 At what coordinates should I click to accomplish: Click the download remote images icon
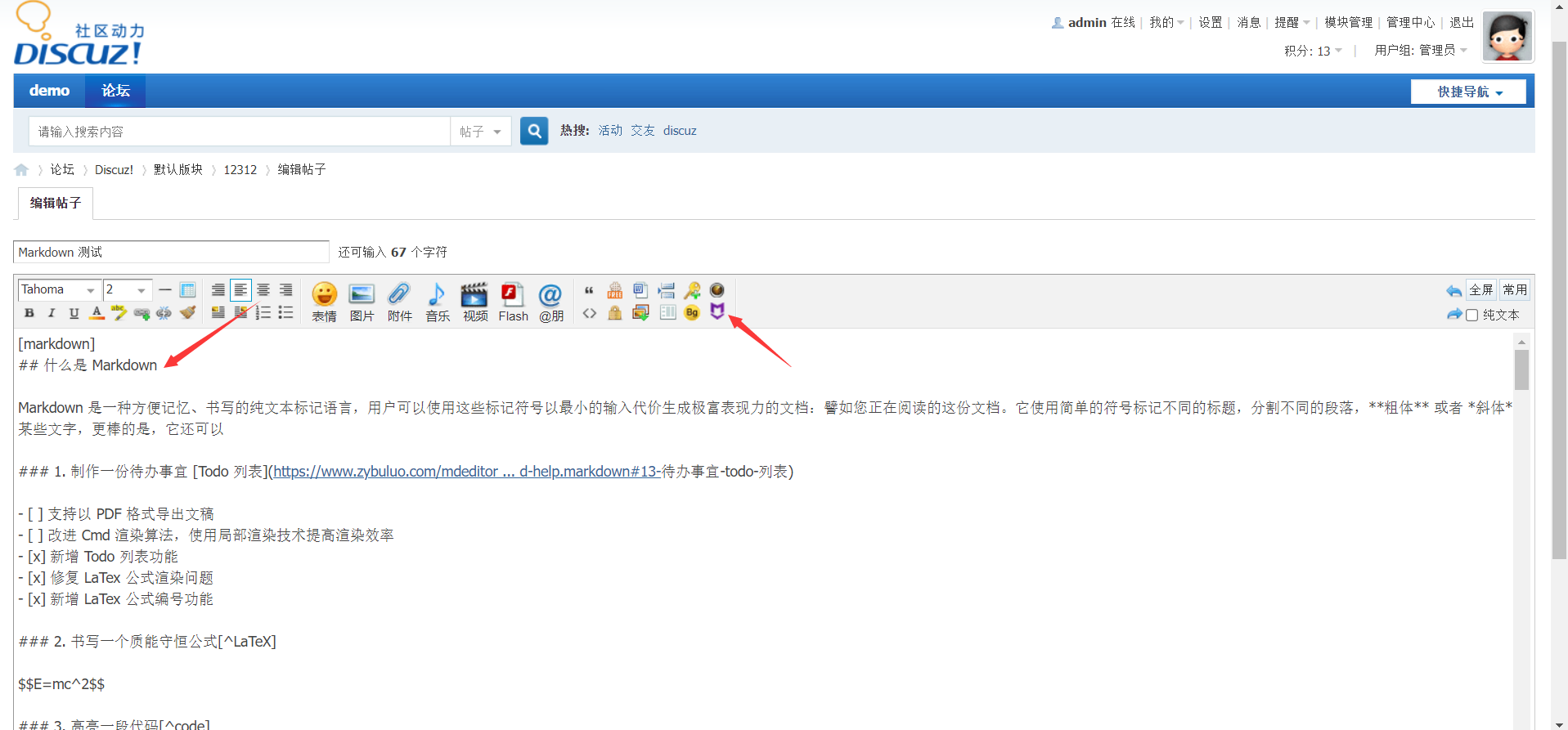coord(640,313)
